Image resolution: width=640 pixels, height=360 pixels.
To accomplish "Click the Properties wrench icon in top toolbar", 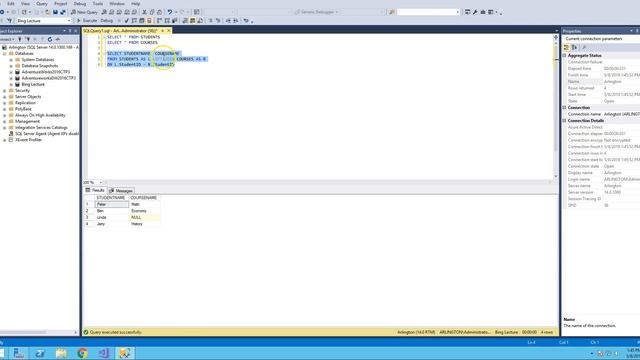I will tap(475, 12).
